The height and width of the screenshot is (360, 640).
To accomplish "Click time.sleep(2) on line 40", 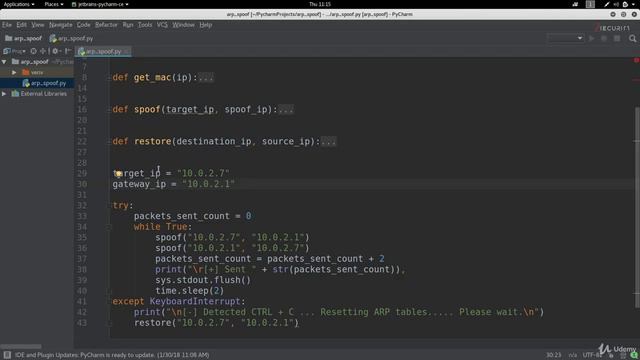I will tap(189, 291).
